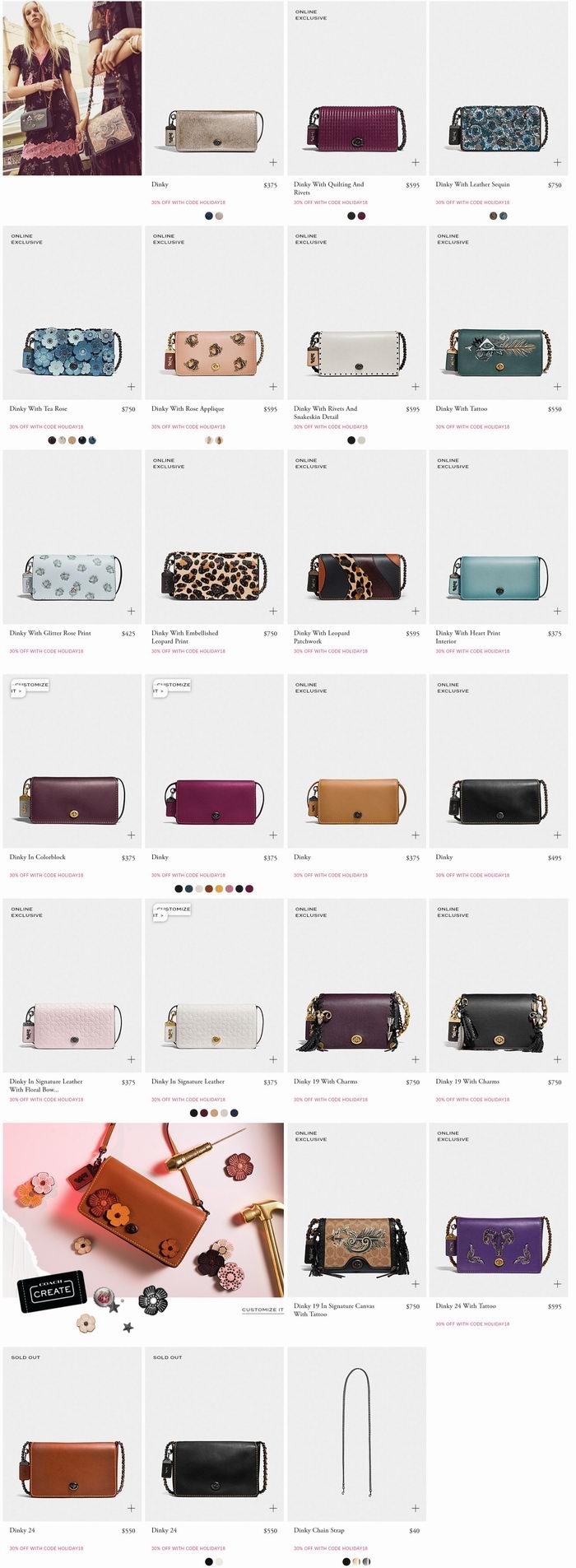
Task: Click Customize It tag on Dinky In Colorblock
Action: [30, 687]
